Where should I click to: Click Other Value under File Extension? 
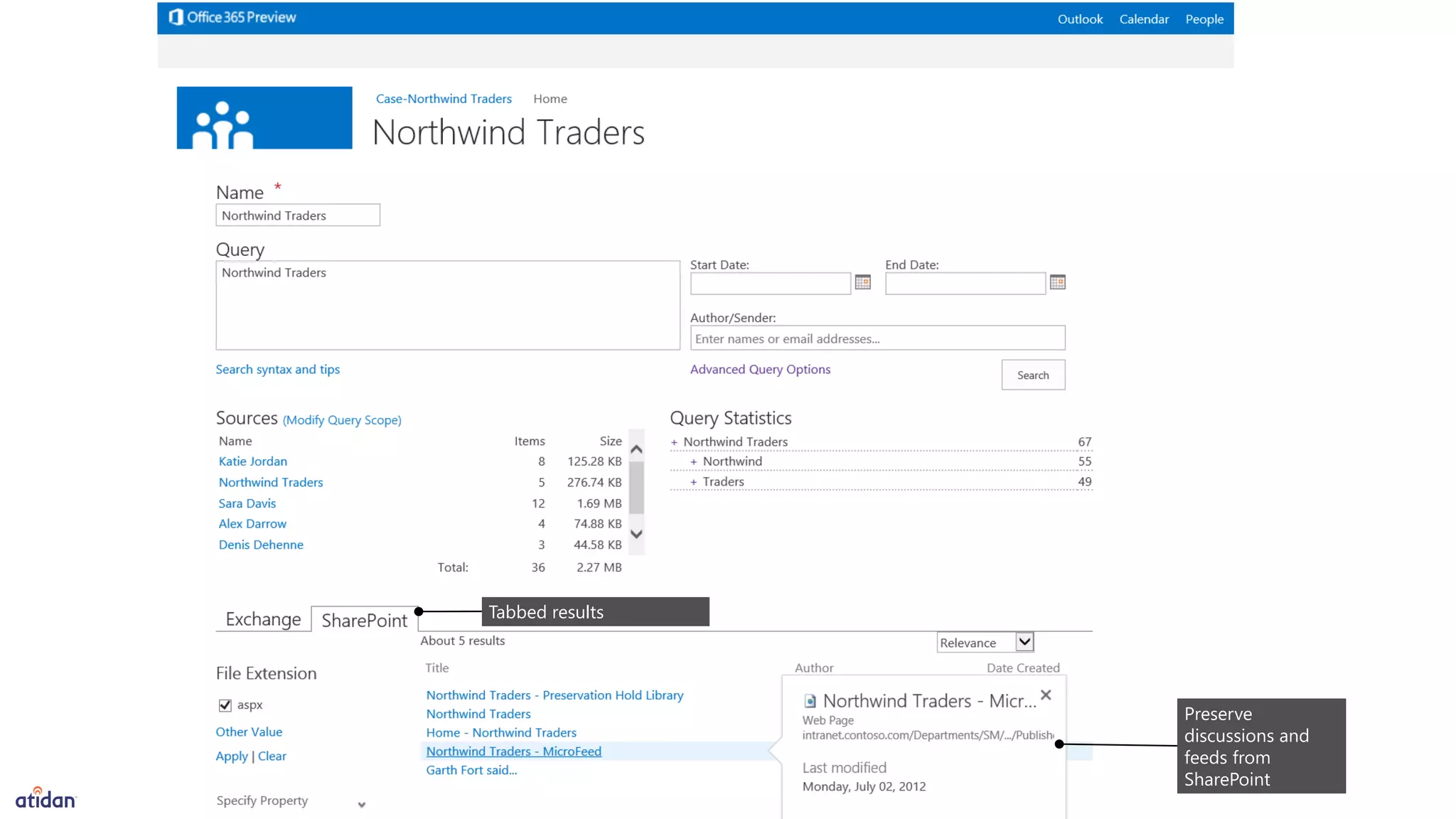[x=249, y=732]
